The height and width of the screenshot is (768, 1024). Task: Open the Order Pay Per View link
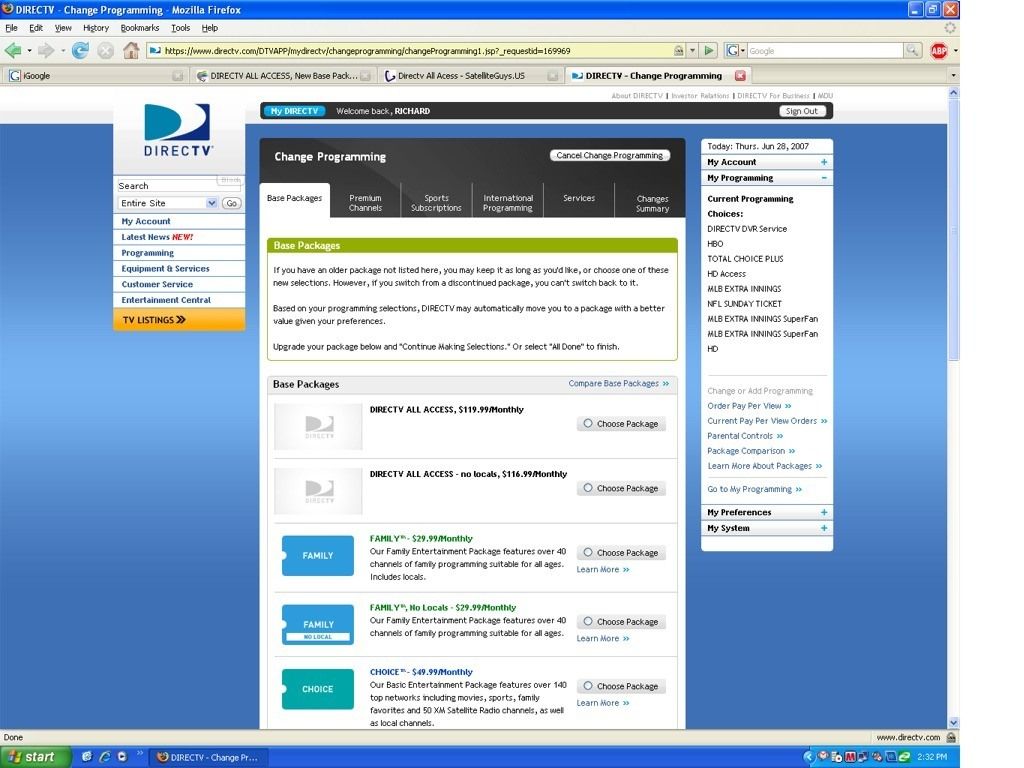tap(749, 406)
